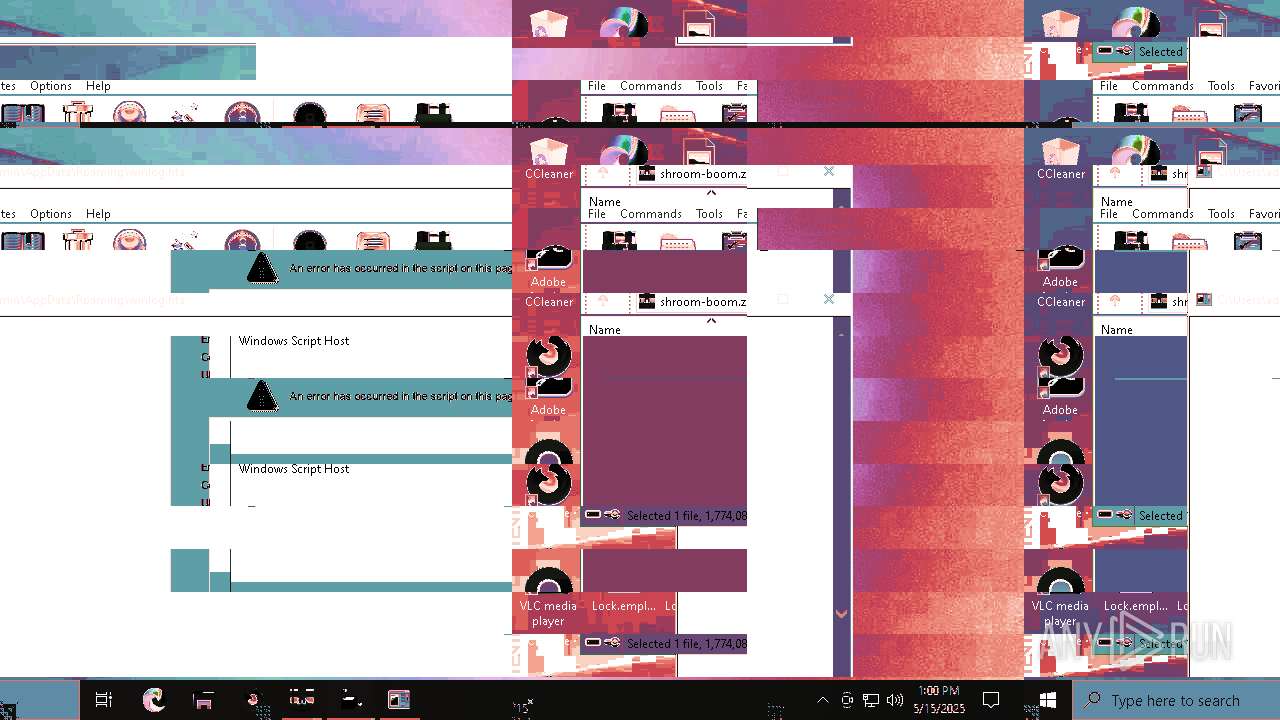Launch Microsoft Edge from the taskbar
1280x720 pixels.
pyautogui.click(x=153, y=700)
